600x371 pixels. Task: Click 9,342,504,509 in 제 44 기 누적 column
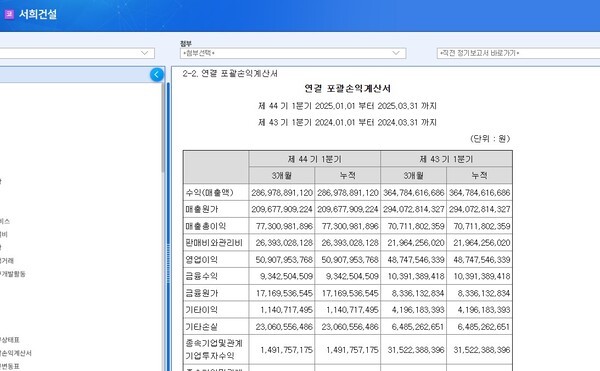[x=352, y=276]
